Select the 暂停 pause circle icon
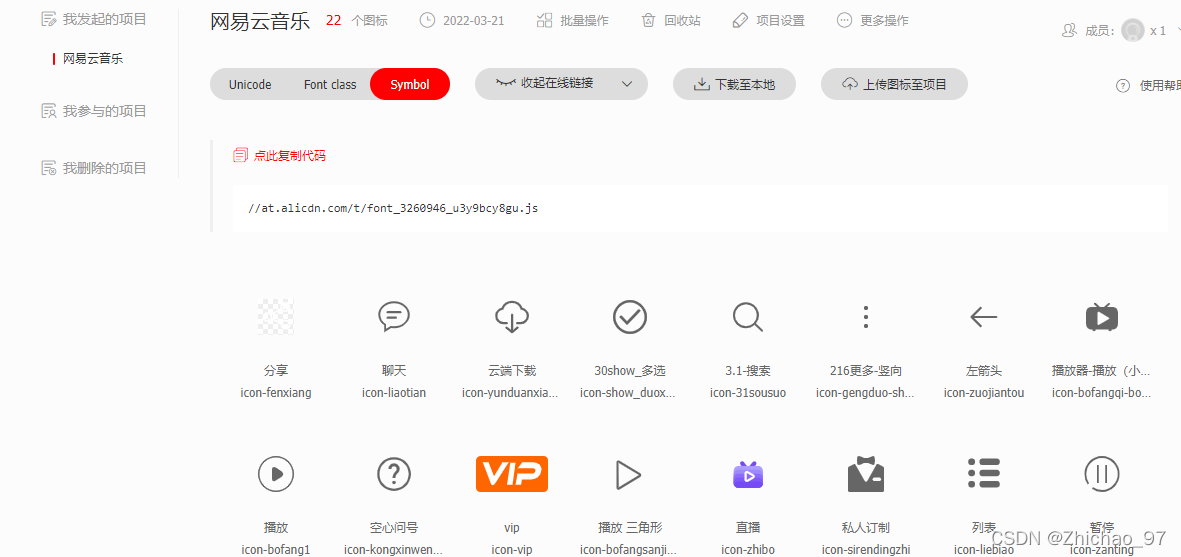The image size is (1181, 557). (1102, 474)
